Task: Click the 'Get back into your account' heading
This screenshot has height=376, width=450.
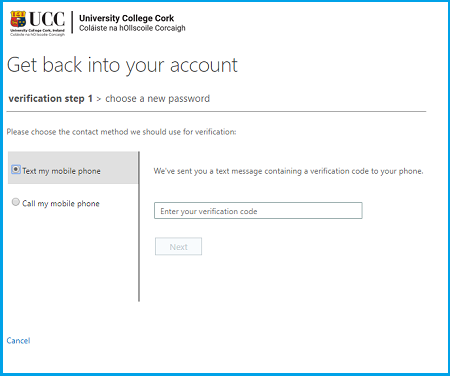Action: coord(122,65)
